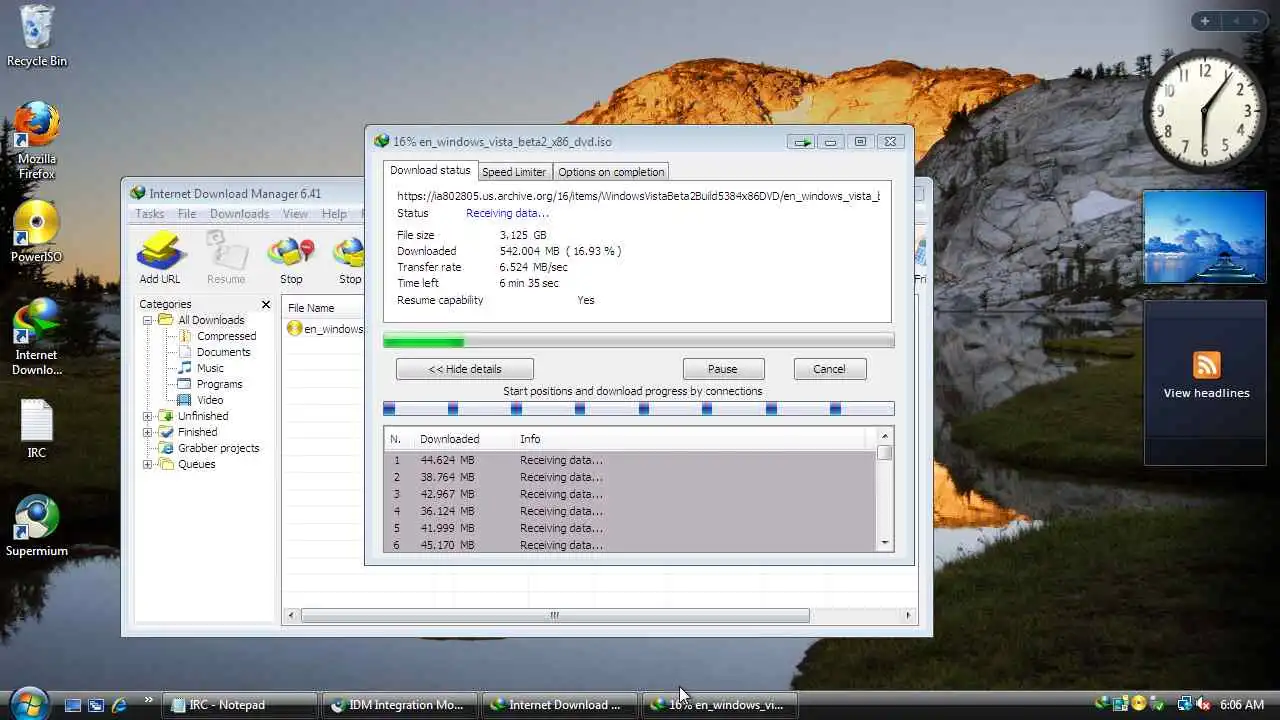
Task: Click connections list scroll down arrow
Action: point(884,543)
